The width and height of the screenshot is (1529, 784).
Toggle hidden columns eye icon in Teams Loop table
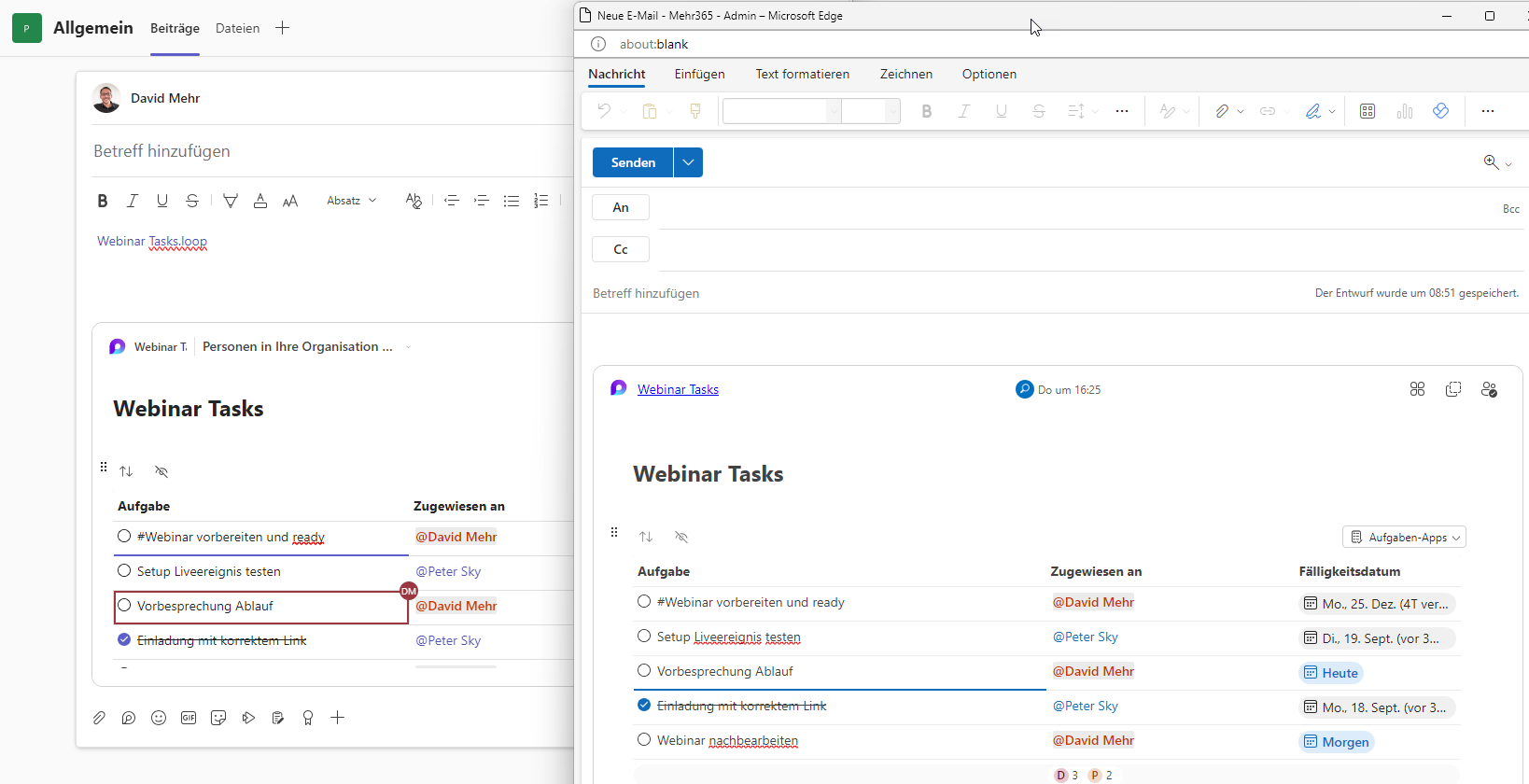[161, 471]
